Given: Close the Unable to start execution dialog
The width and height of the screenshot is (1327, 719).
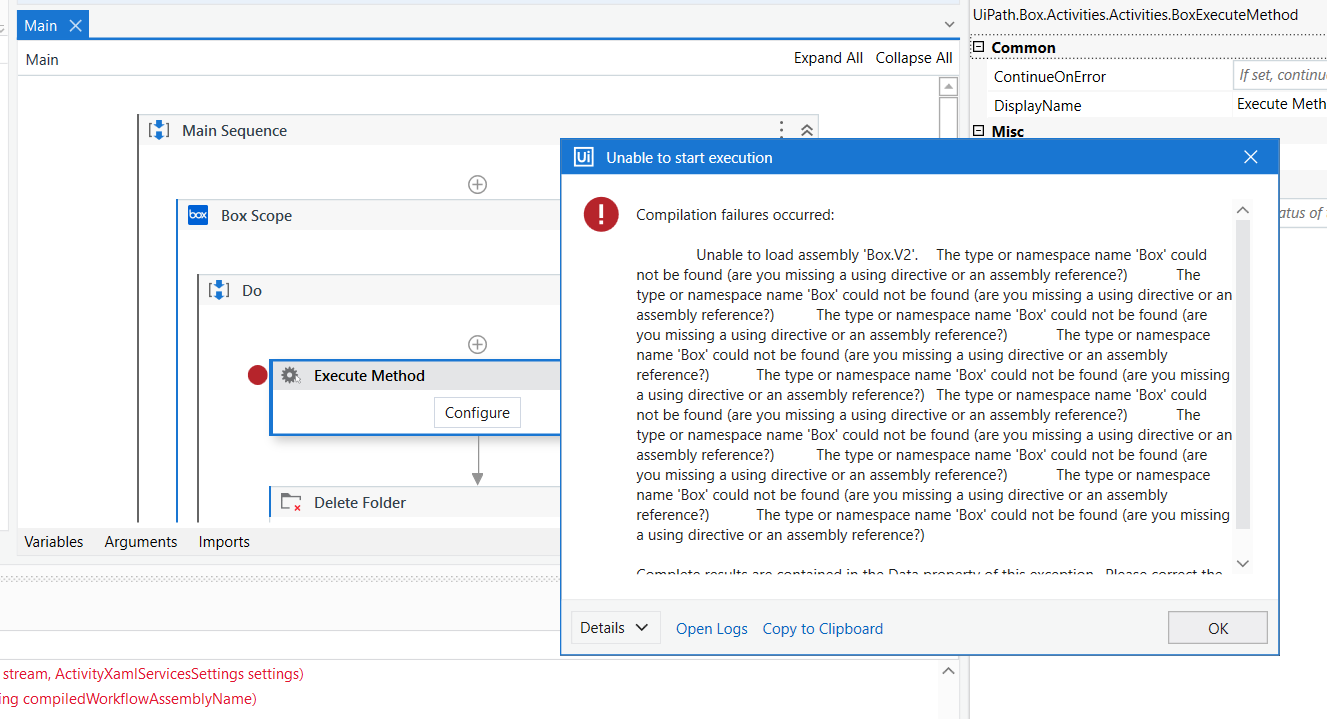Looking at the screenshot, I should click(x=1250, y=157).
